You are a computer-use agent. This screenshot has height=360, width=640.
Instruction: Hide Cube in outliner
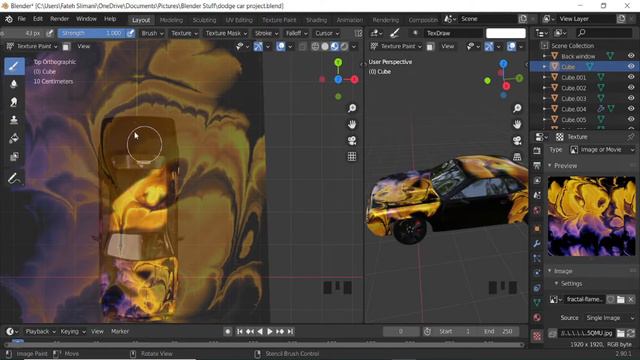coord(631,67)
